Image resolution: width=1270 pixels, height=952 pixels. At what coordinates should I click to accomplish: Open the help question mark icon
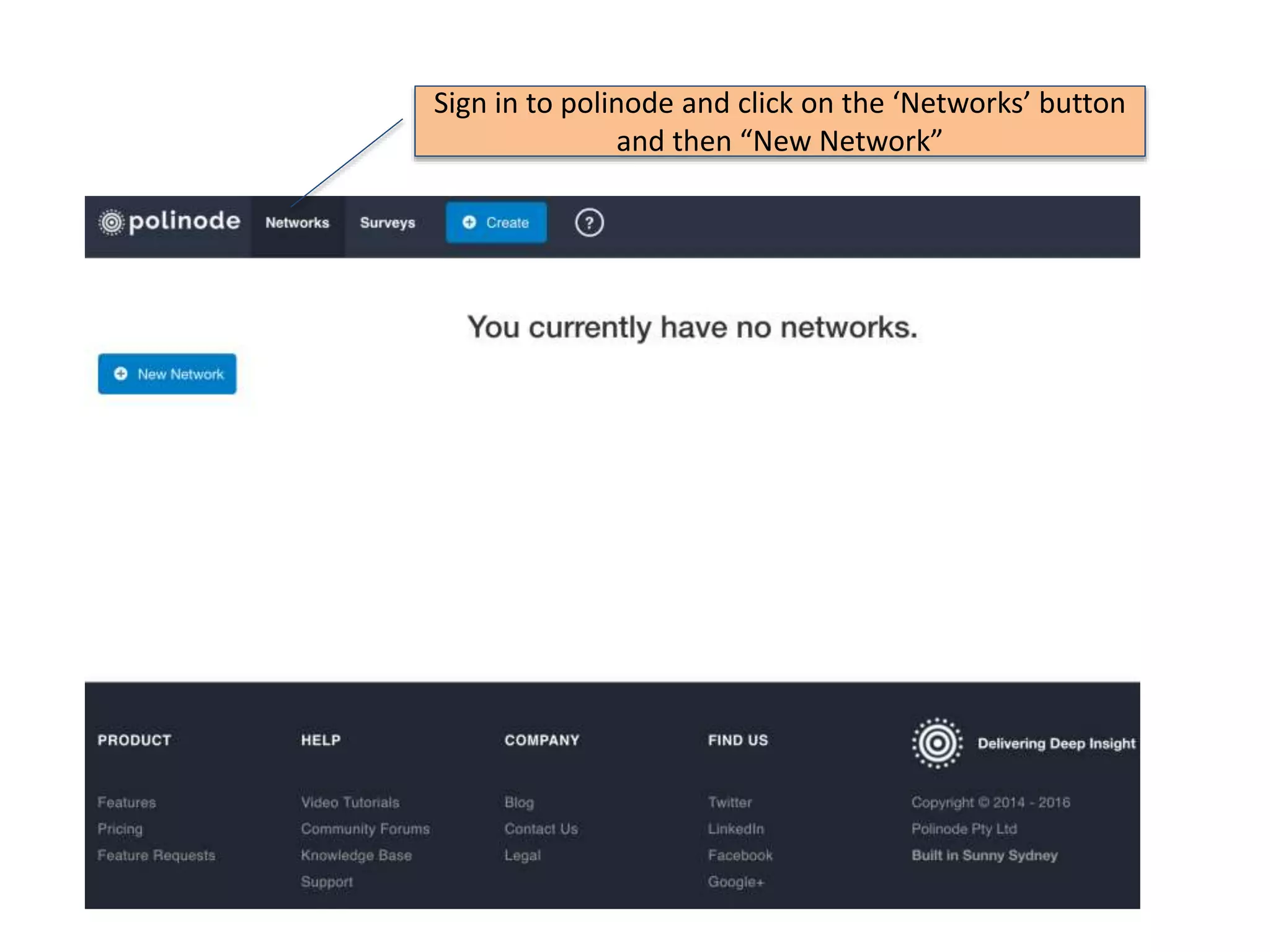point(588,223)
